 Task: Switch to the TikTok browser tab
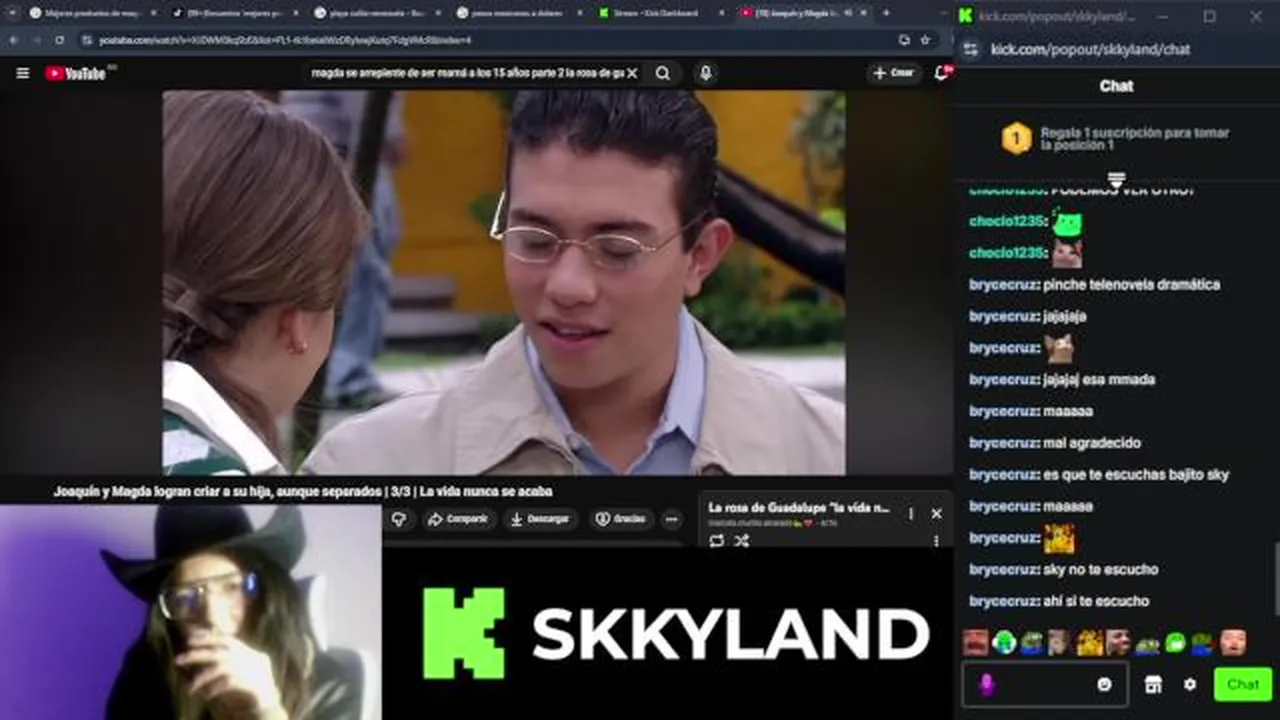(235, 13)
